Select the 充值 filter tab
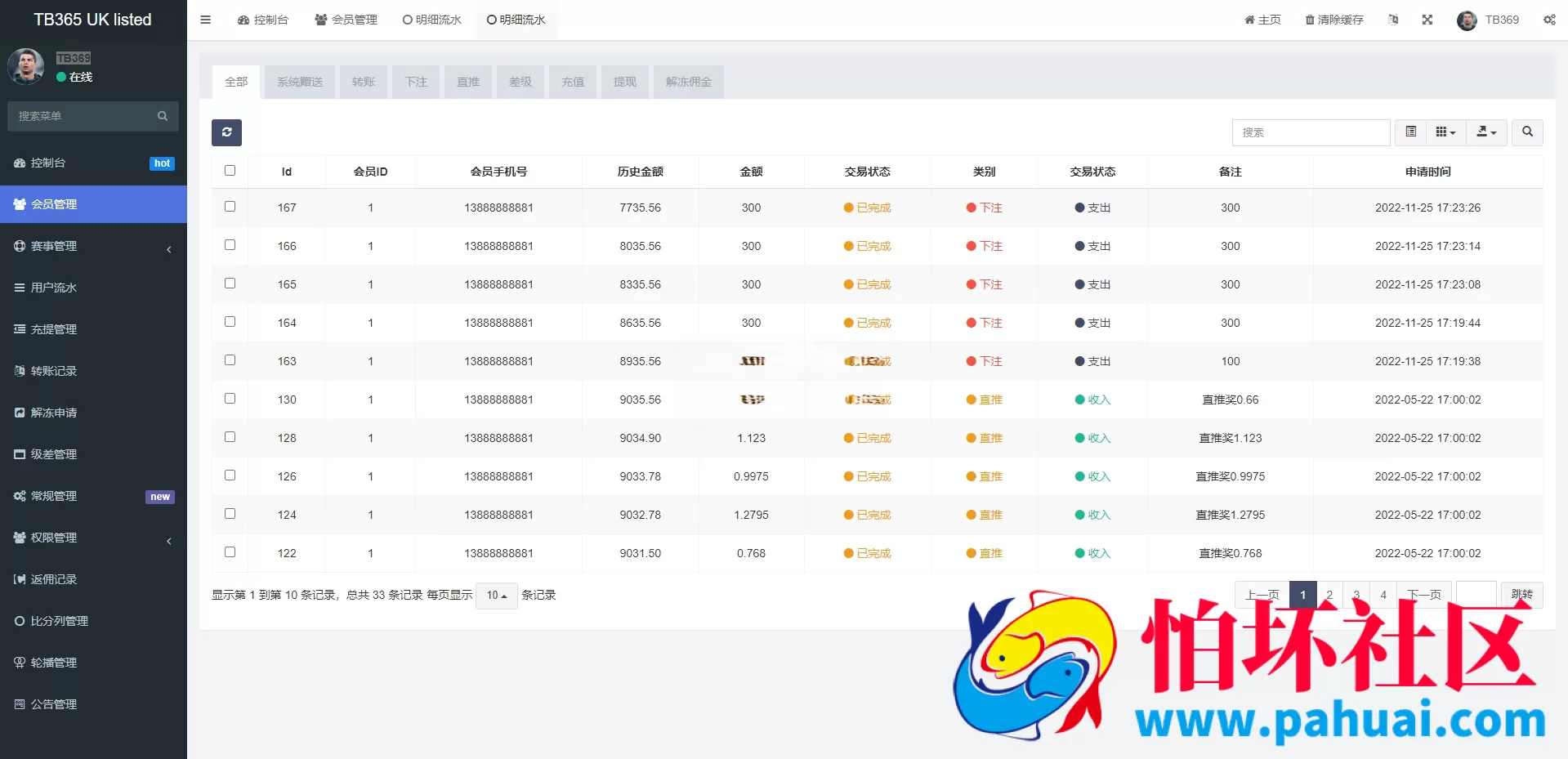The height and width of the screenshot is (759, 1568). pos(573,82)
